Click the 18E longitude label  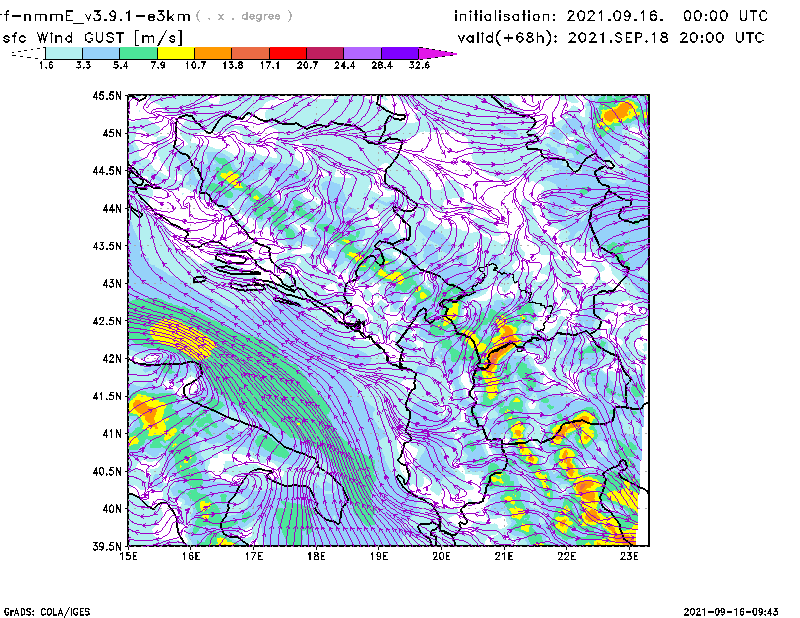(316, 556)
